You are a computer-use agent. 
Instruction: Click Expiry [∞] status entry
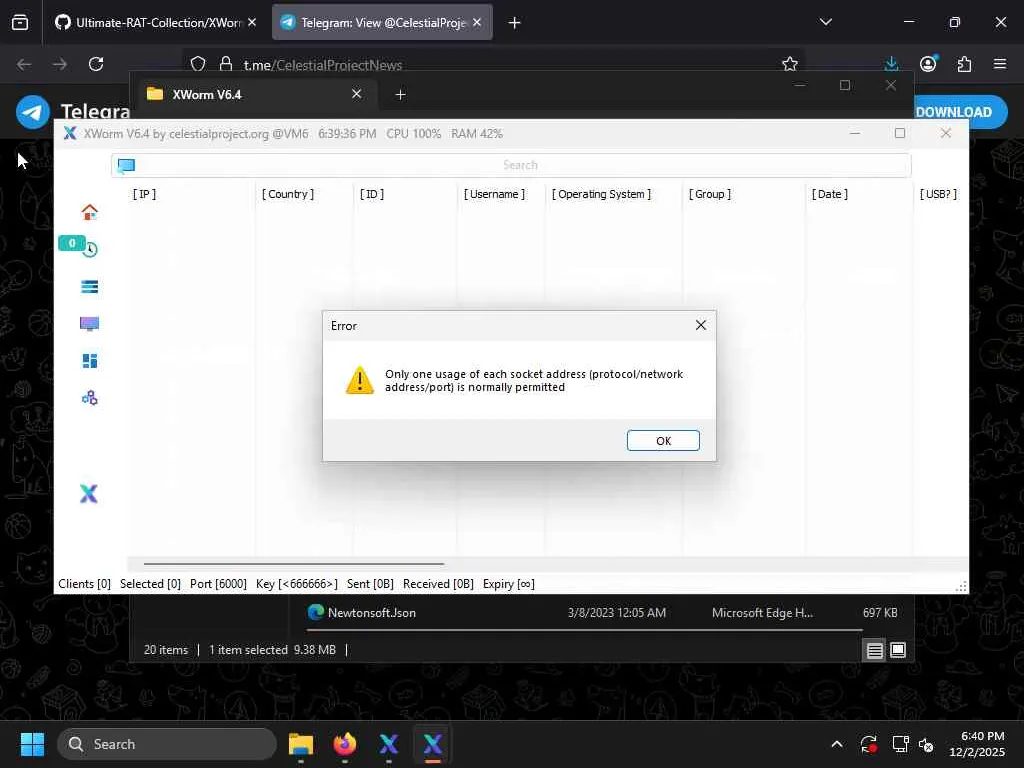(509, 584)
